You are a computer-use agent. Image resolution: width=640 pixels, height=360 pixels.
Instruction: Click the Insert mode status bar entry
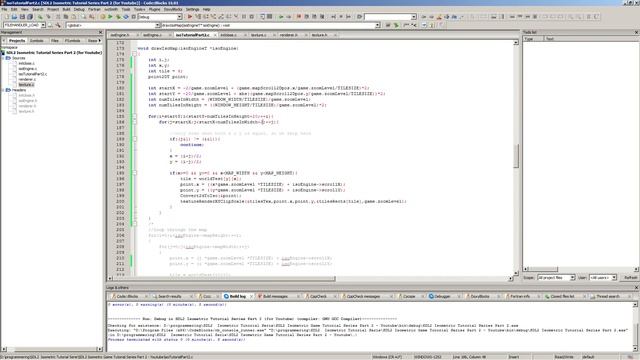click(x=513, y=357)
